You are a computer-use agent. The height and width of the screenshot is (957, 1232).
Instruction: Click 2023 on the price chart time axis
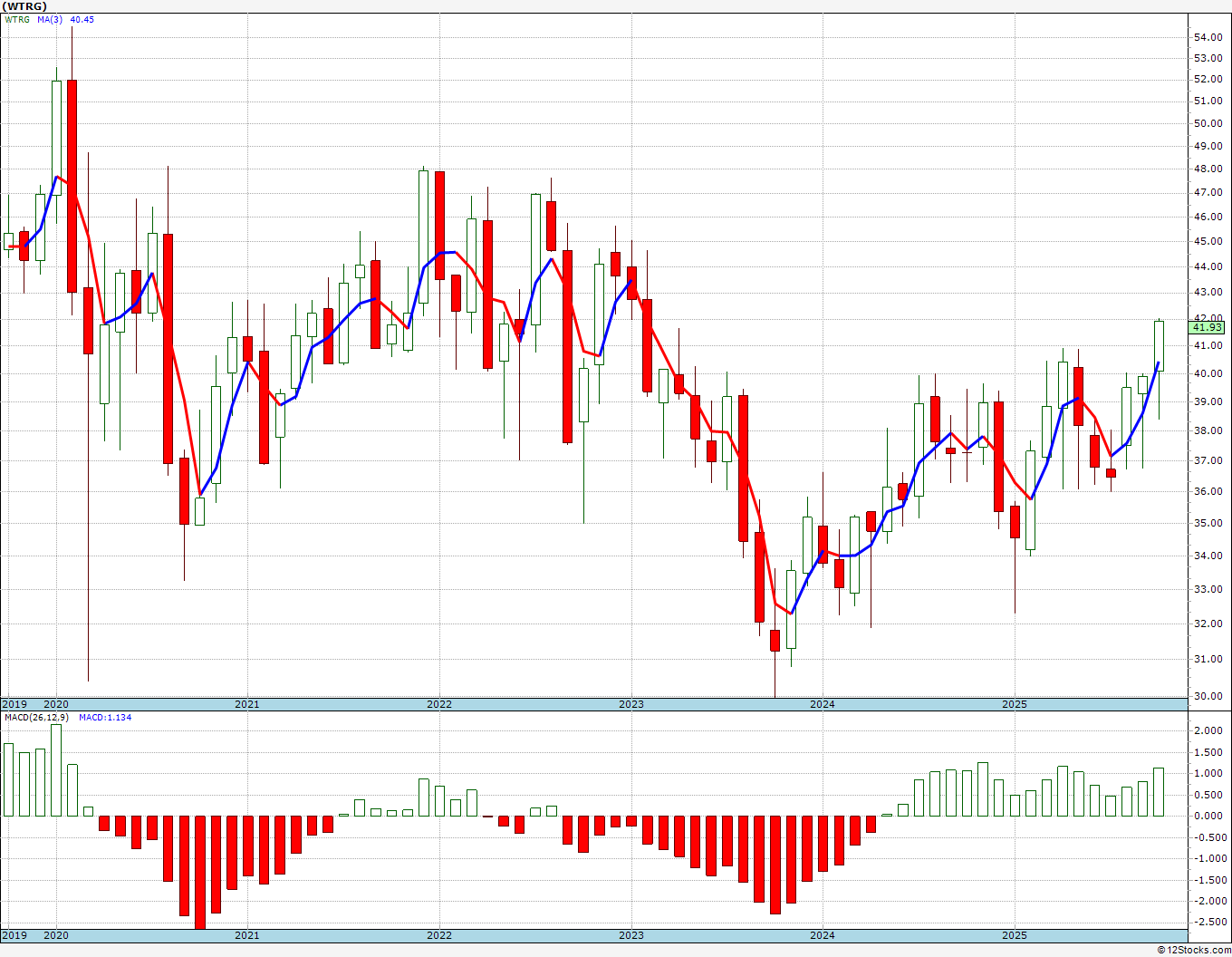631,704
